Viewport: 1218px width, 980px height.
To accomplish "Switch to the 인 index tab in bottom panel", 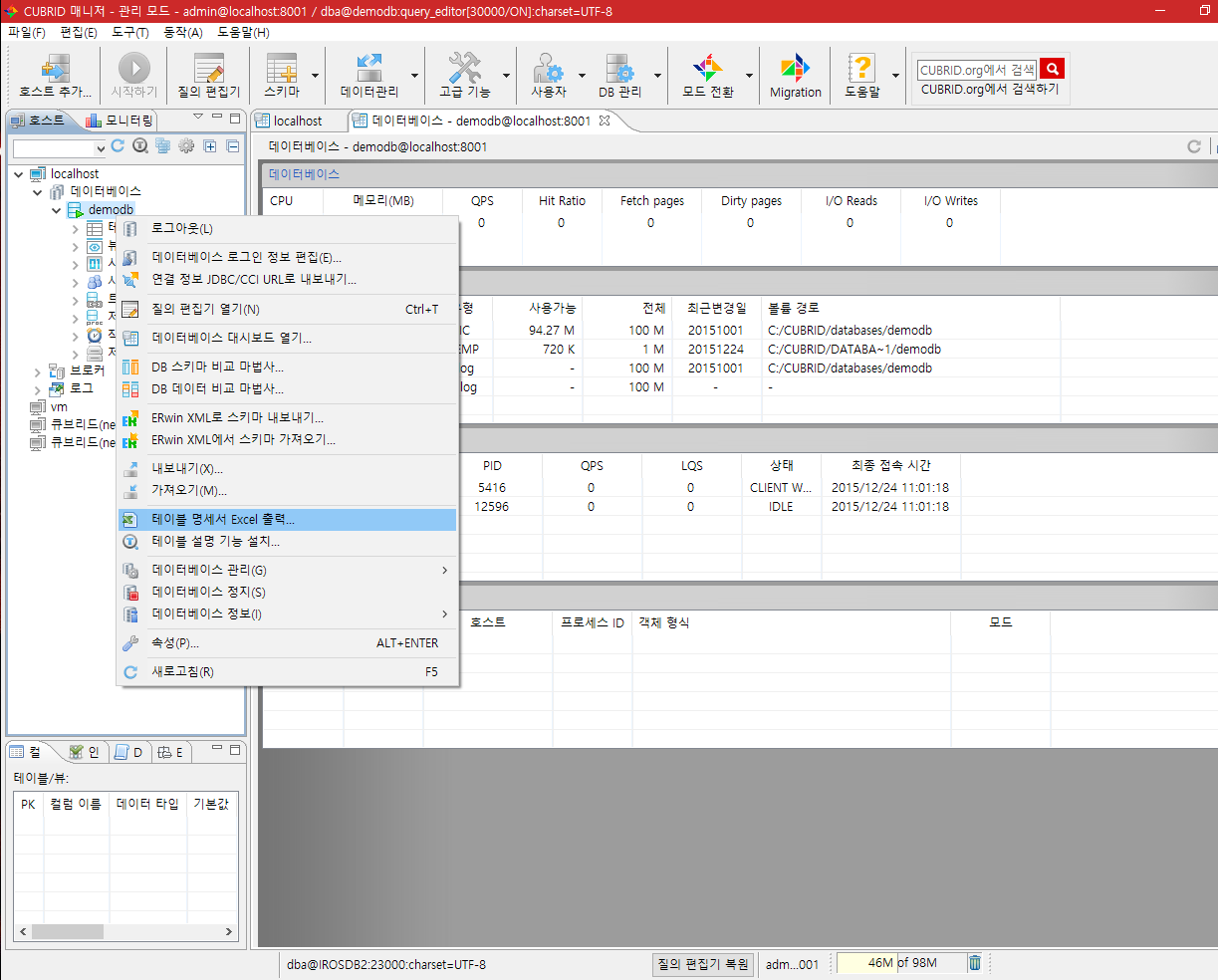I will click(x=85, y=752).
